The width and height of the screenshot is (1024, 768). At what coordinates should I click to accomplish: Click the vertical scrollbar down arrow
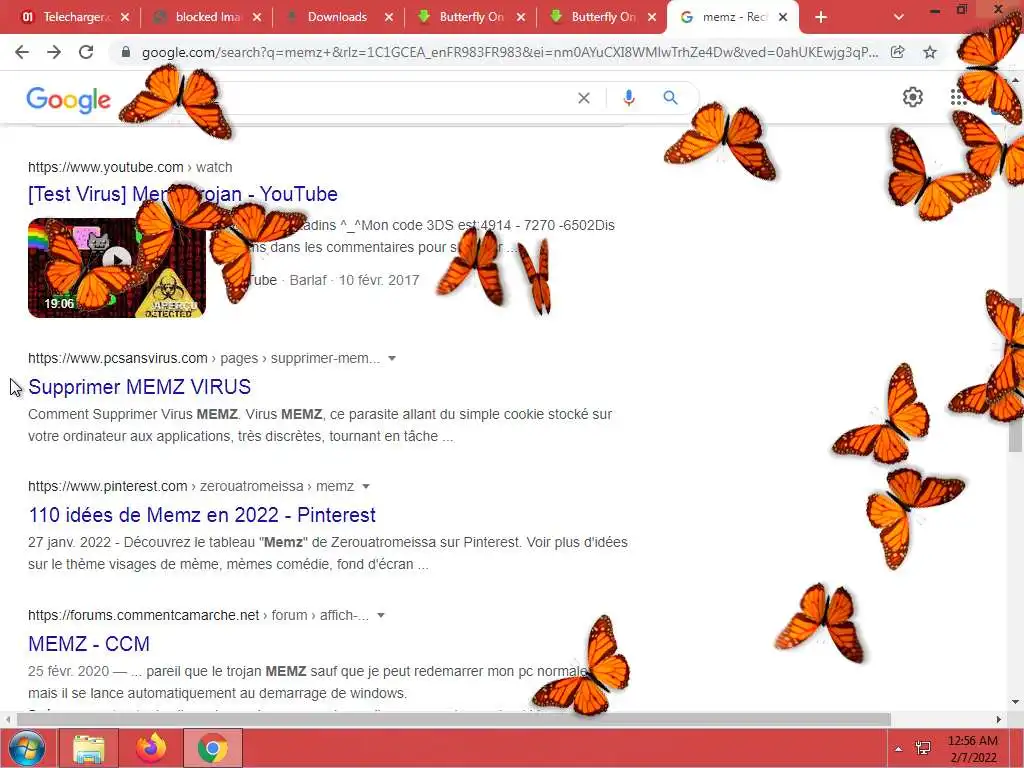(x=1016, y=703)
